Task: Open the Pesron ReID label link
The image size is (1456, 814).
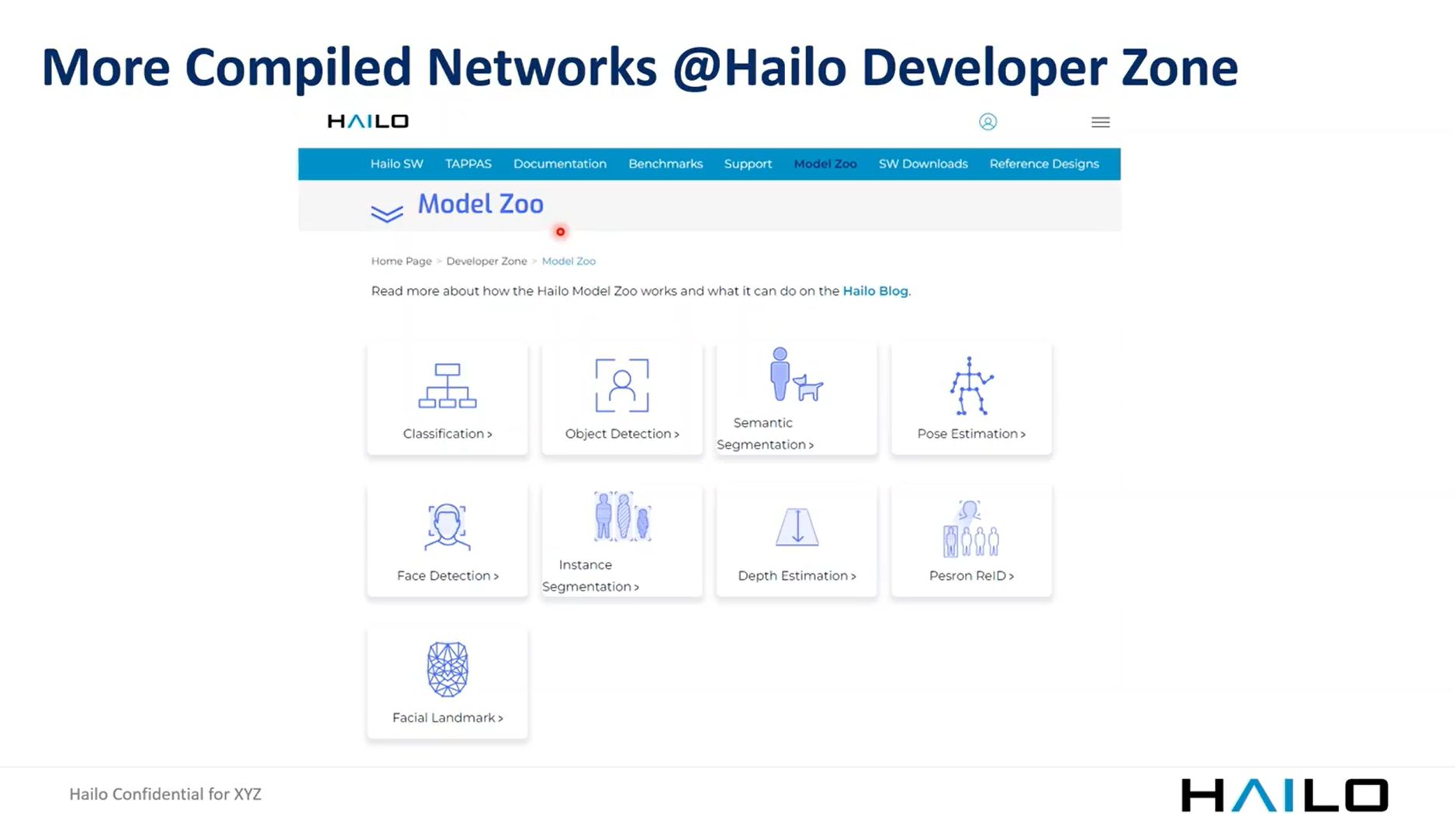Action: point(971,576)
